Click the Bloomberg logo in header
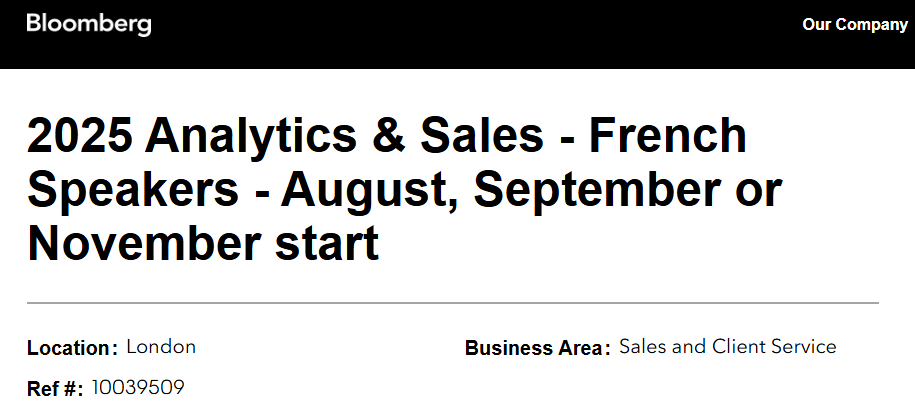Viewport: 915px width, 417px height. point(89,25)
